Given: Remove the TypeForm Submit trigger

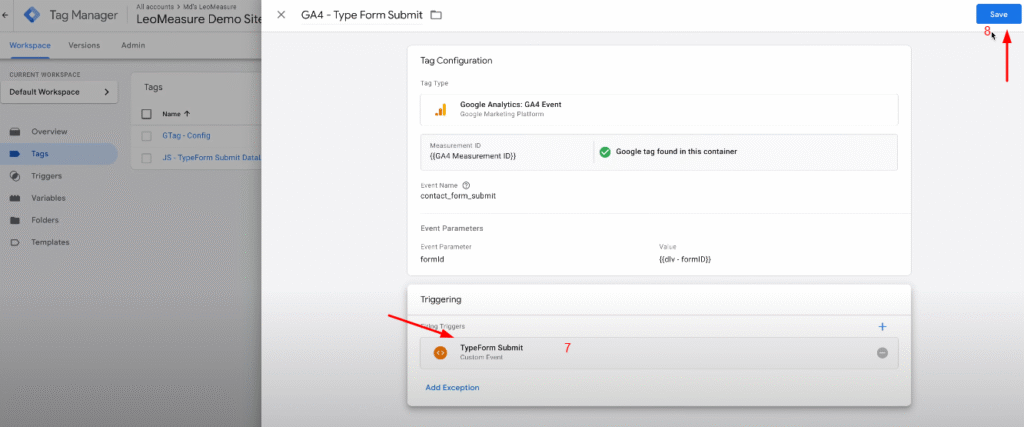Looking at the screenshot, I should 882,353.
